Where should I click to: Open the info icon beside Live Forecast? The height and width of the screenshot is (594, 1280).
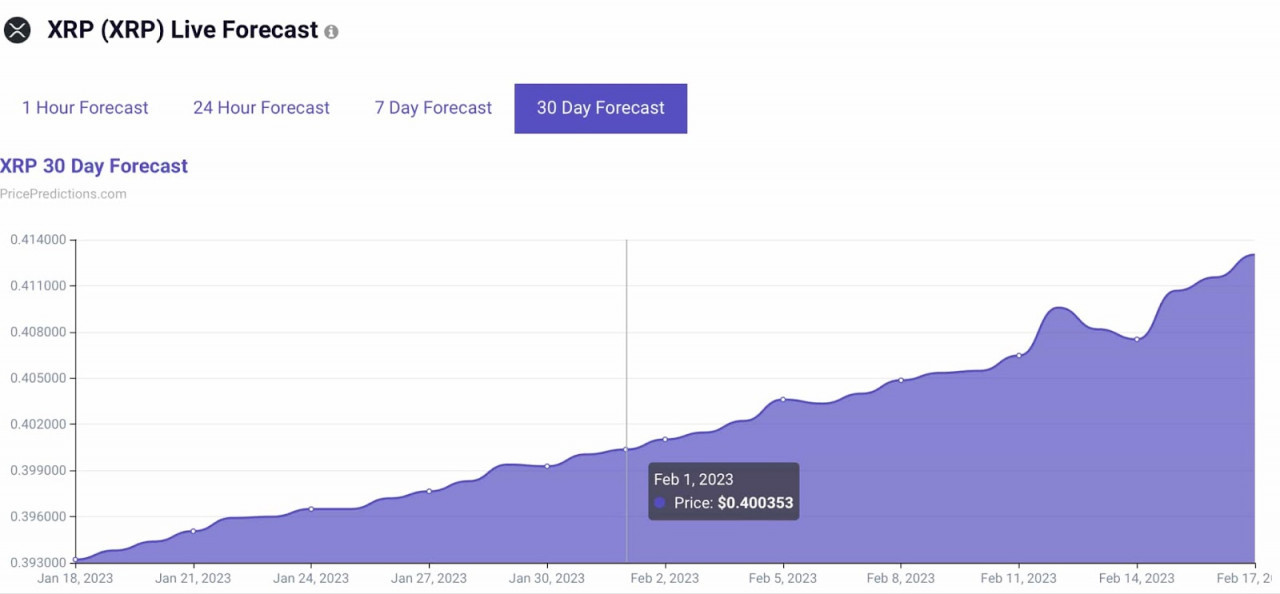click(x=331, y=32)
